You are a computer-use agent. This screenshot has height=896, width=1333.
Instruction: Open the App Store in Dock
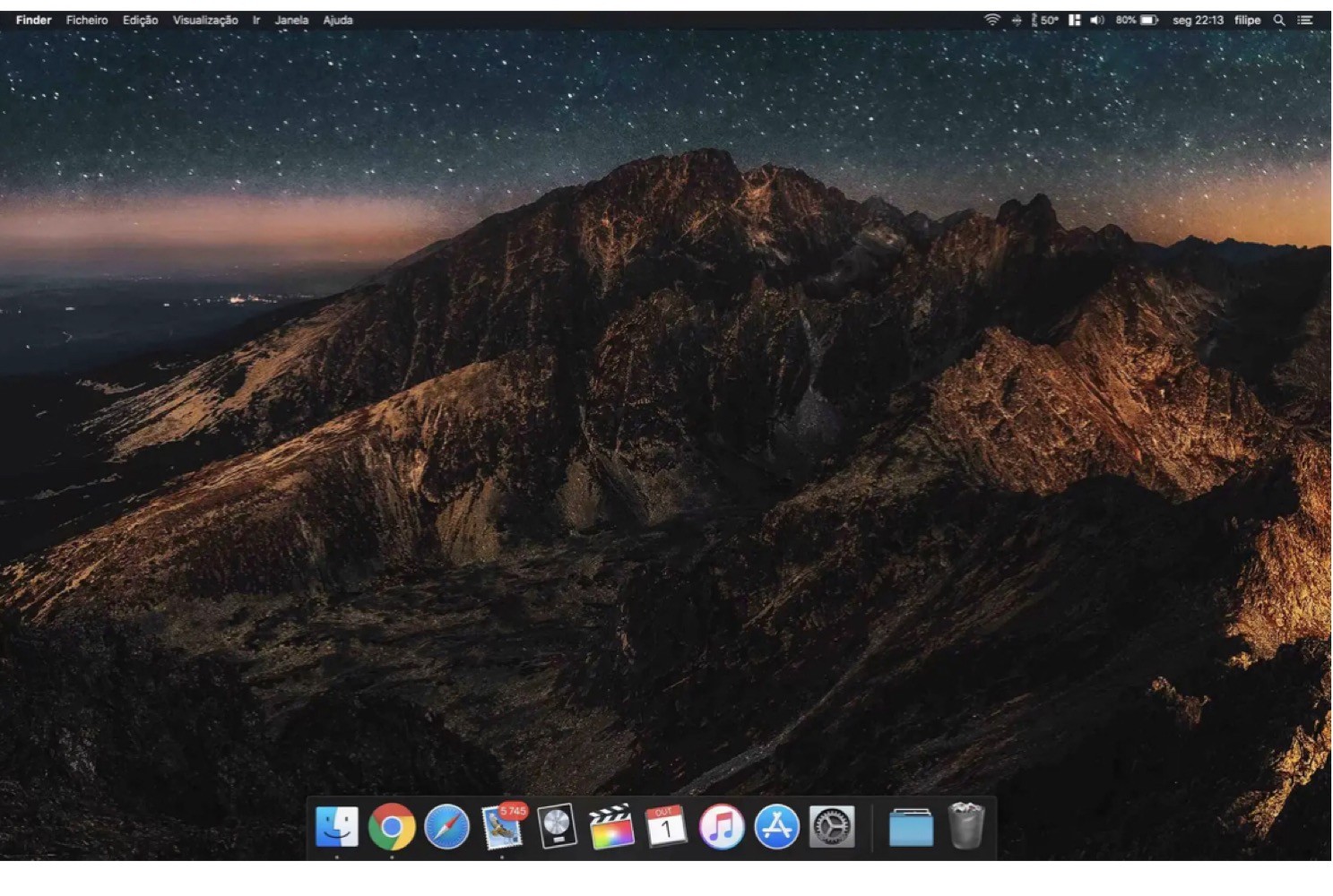(776, 826)
